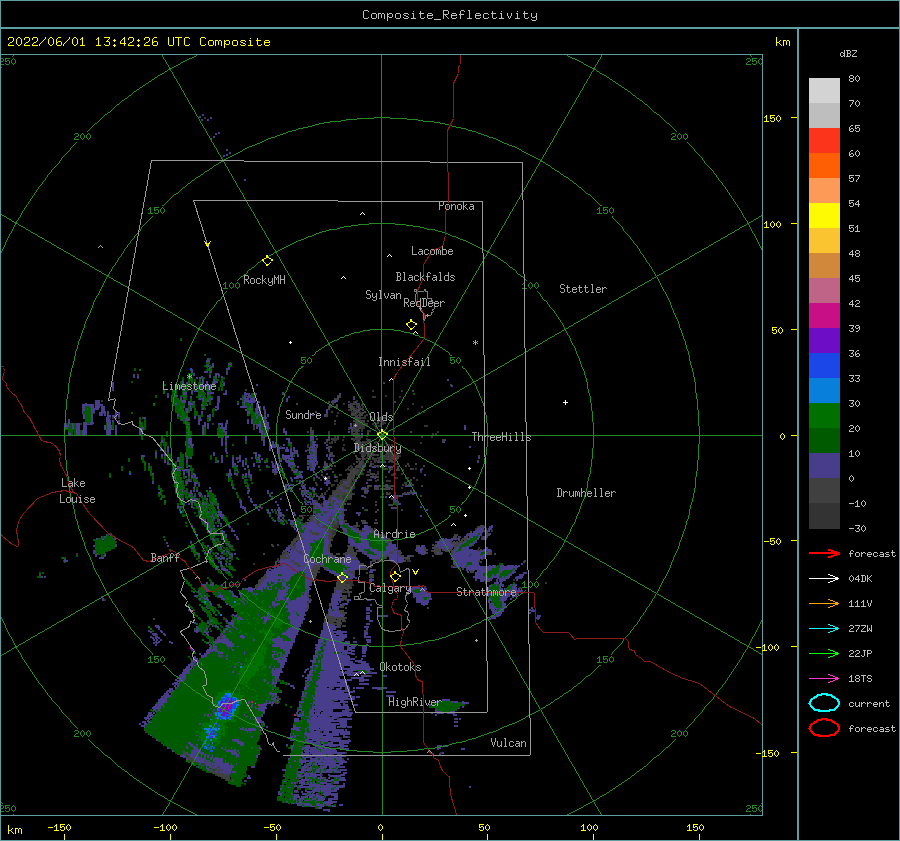Click the cyan 27ZW arrow icon
900x841 pixels.
pos(824,629)
